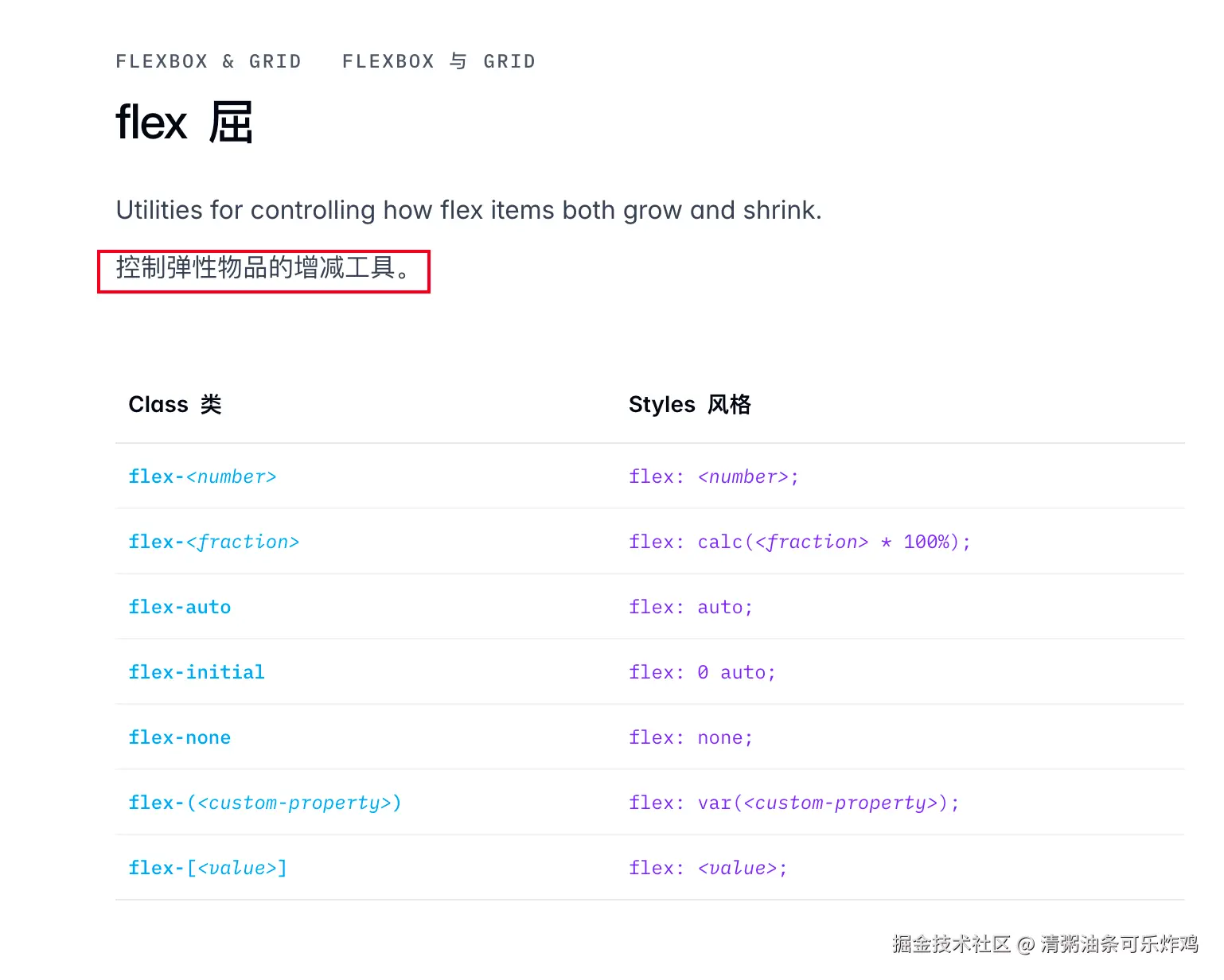Click the translated FLEXBOX 与 GRID label
Screen dimensions: 1224x980
(439, 61)
